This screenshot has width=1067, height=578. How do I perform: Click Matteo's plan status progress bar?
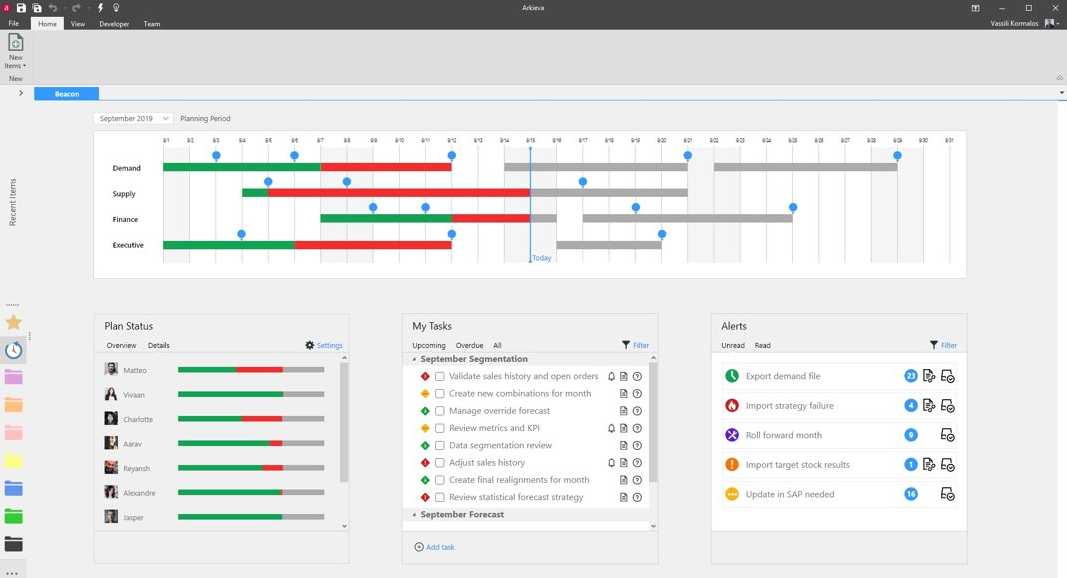251,370
